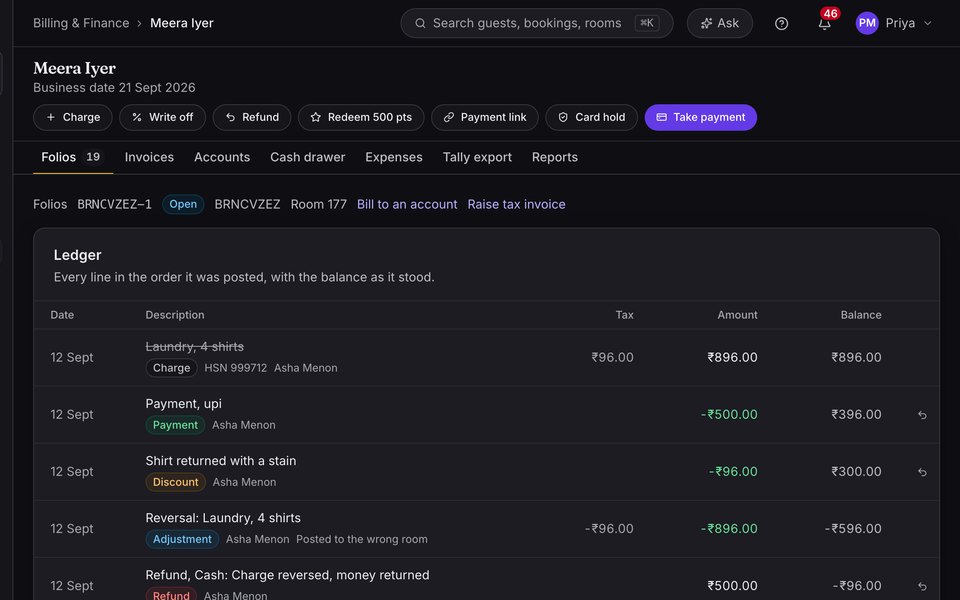
Task: Click the HSN 999712 code
Action: [x=236, y=368]
